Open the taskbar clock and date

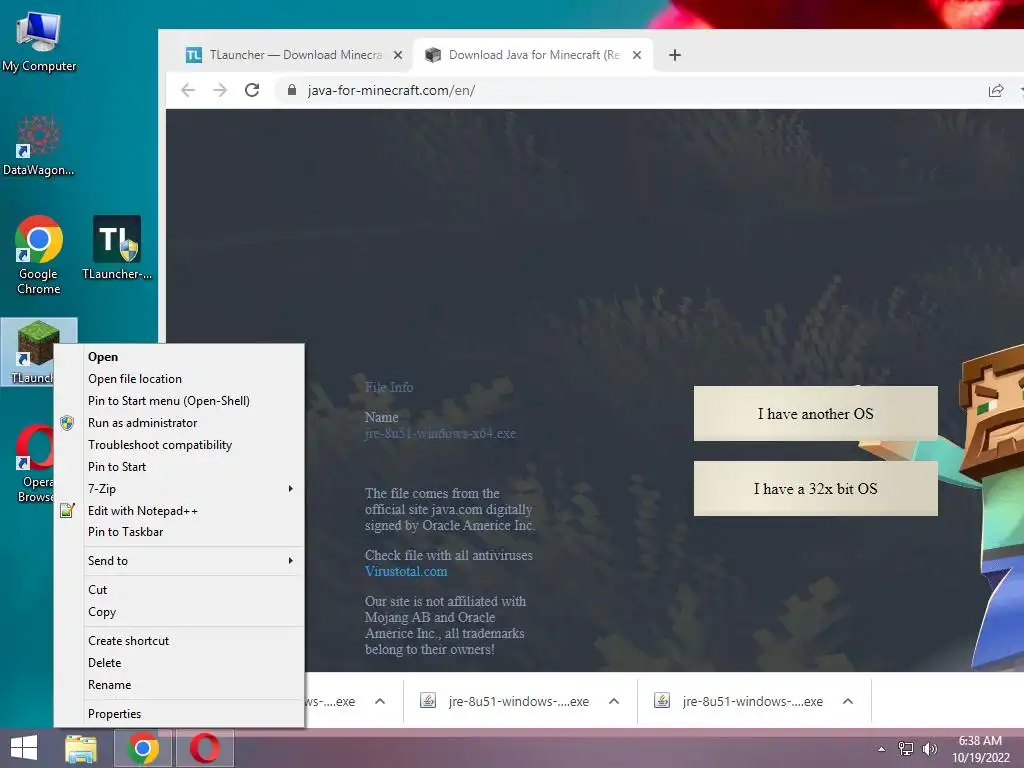980,749
